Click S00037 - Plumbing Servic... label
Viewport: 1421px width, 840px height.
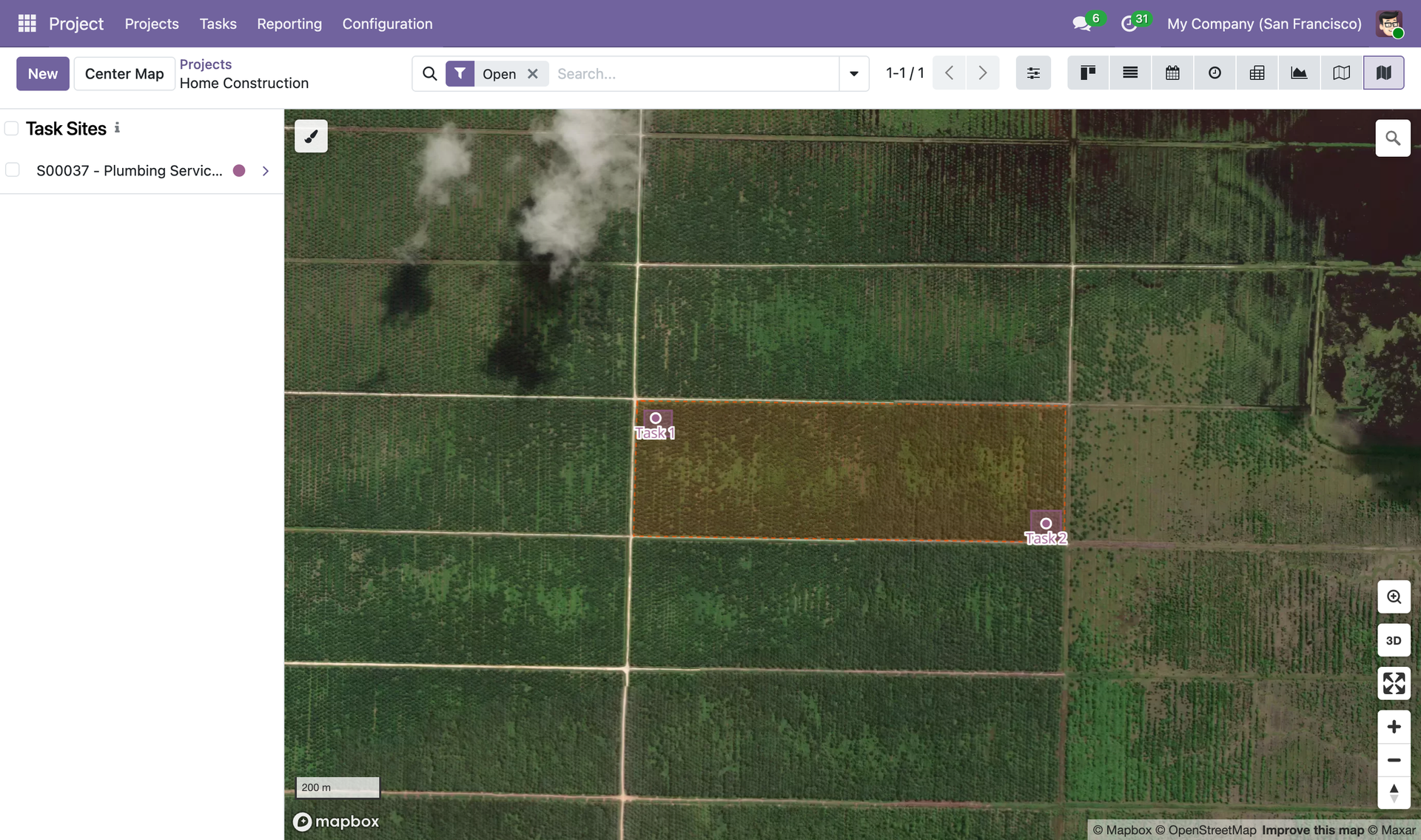point(130,171)
